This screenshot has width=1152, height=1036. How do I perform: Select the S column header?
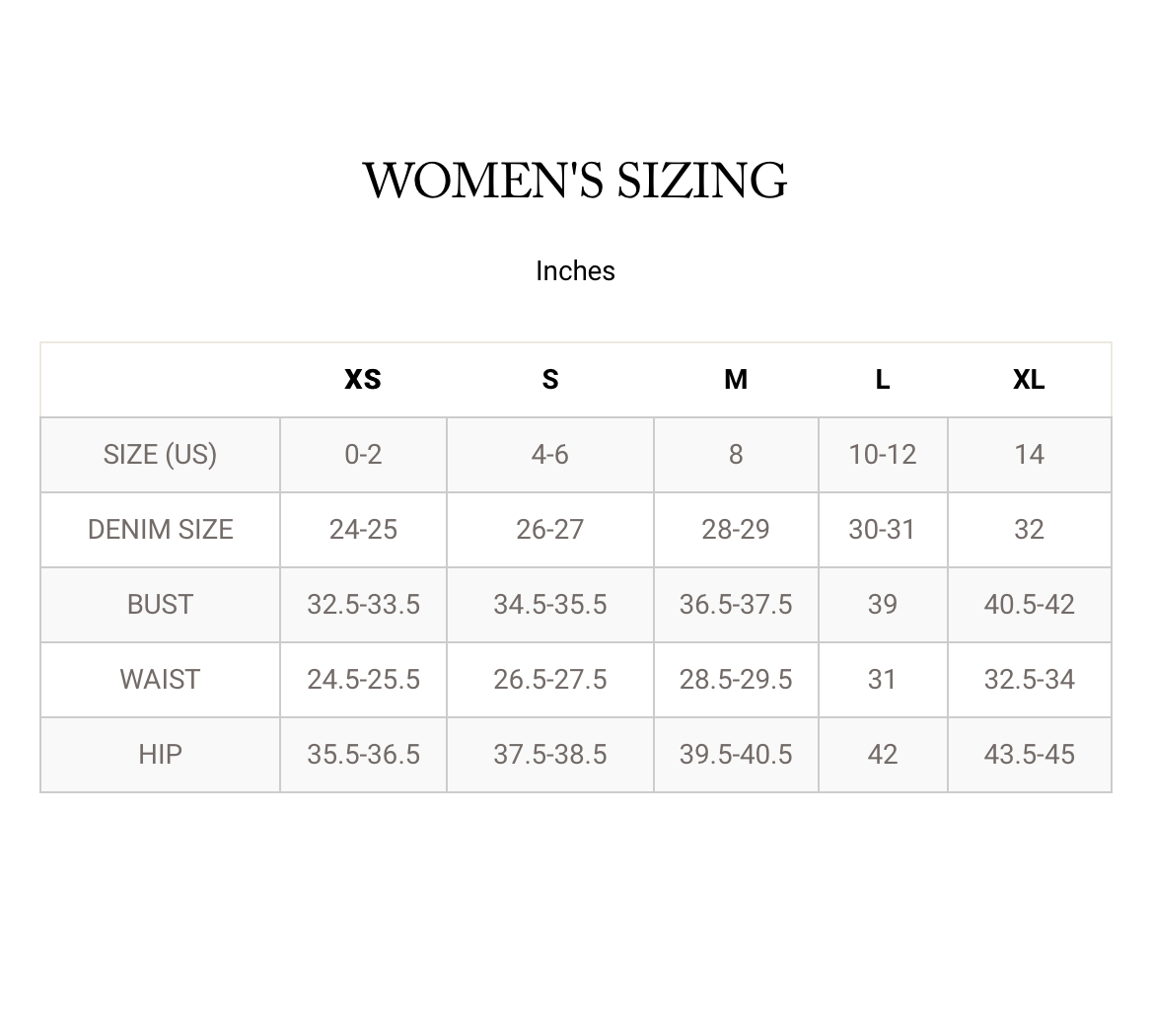550,380
